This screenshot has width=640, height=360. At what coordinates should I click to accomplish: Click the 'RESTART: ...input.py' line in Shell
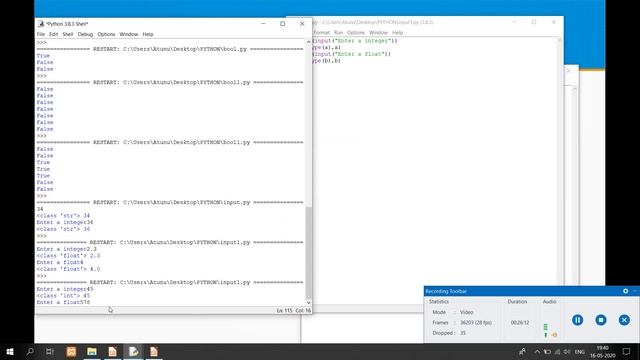tap(170, 202)
